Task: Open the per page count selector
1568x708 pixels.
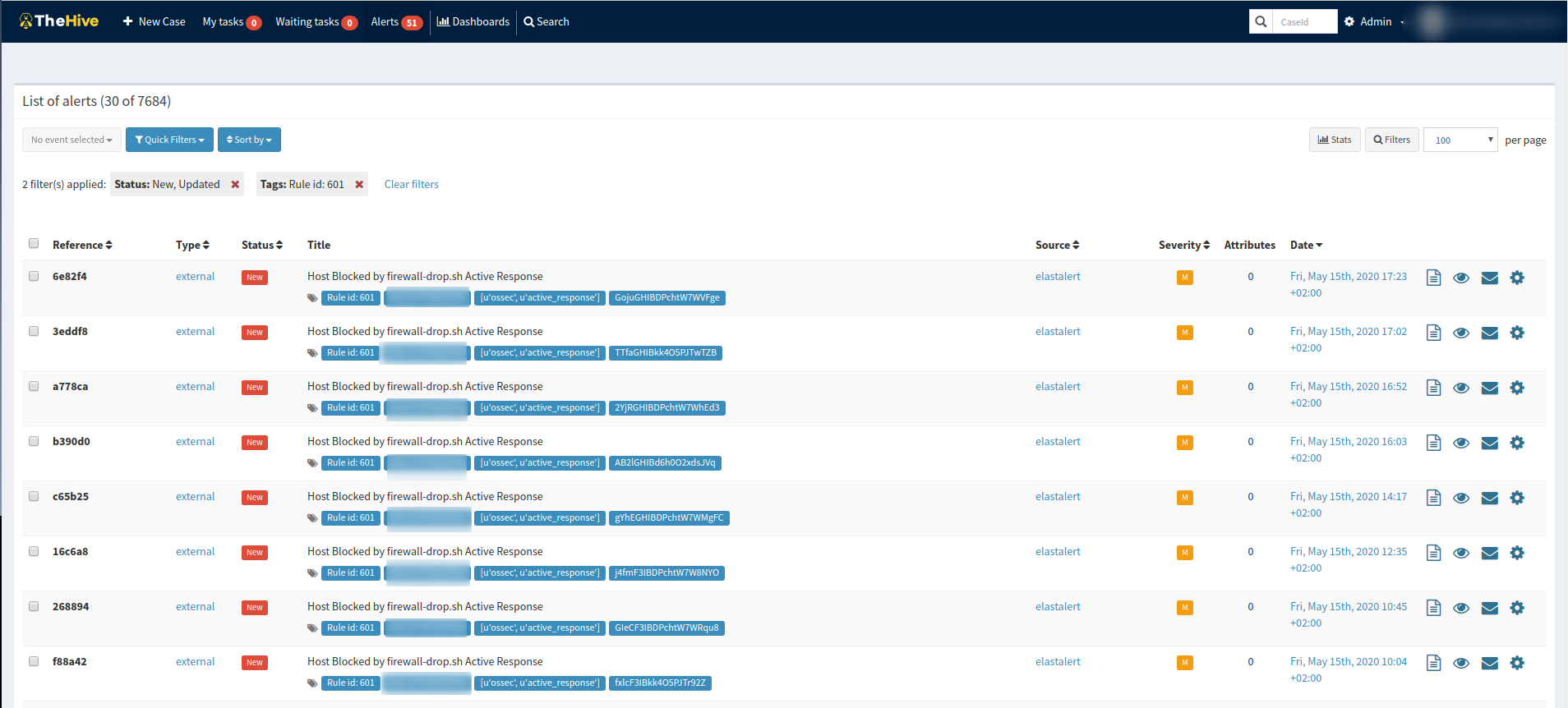Action: 1460,140
